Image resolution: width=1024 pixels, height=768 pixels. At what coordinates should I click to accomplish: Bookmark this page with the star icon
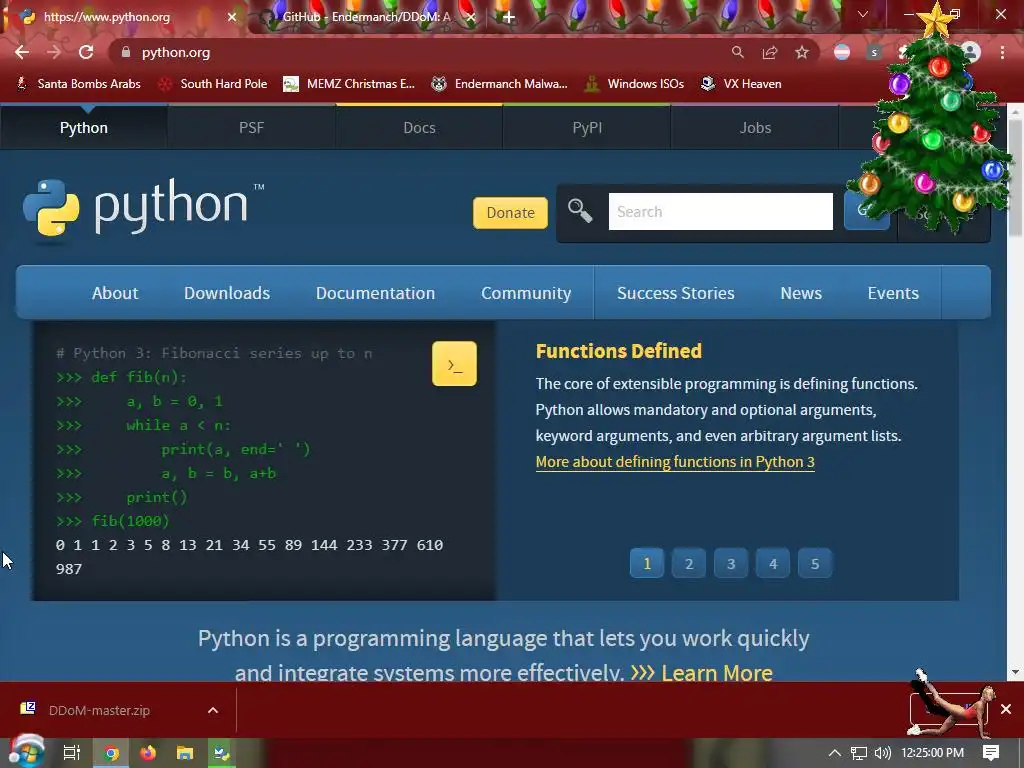point(802,52)
